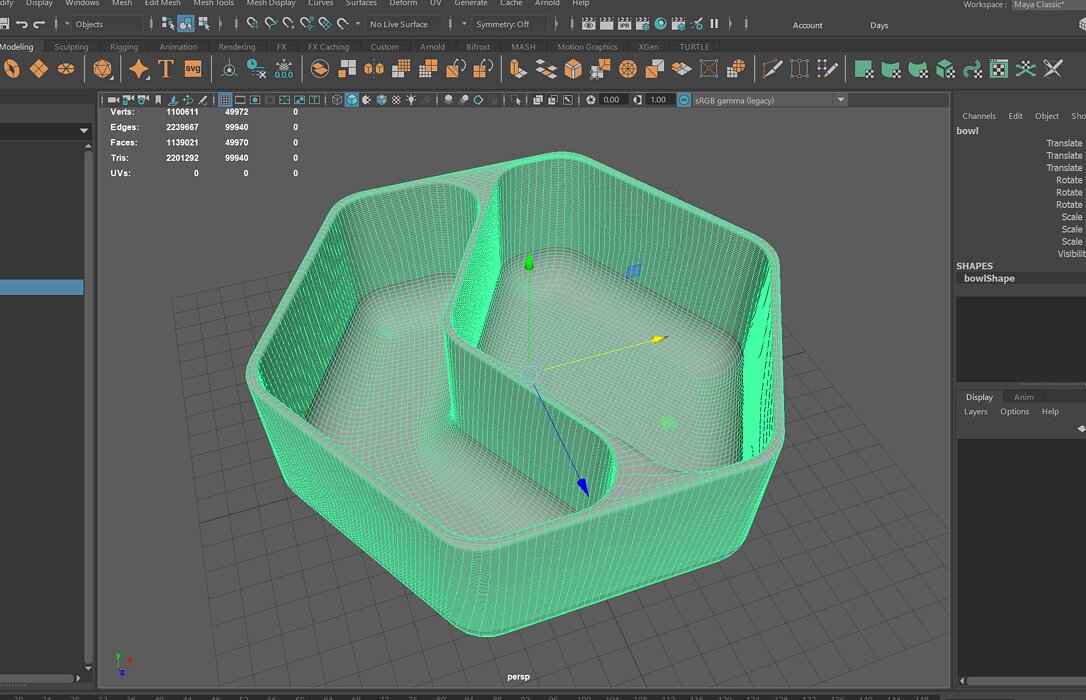Open the Mesh Tools menu

pyautogui.click(x=213, y=3)
